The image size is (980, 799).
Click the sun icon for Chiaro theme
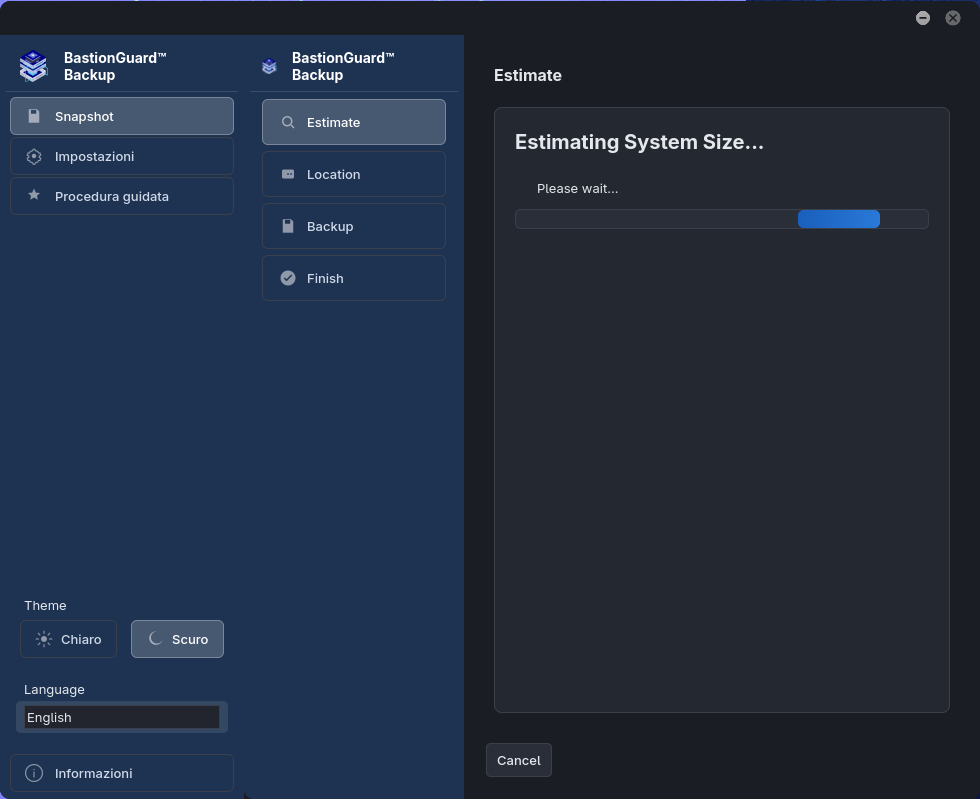[44, 639]
